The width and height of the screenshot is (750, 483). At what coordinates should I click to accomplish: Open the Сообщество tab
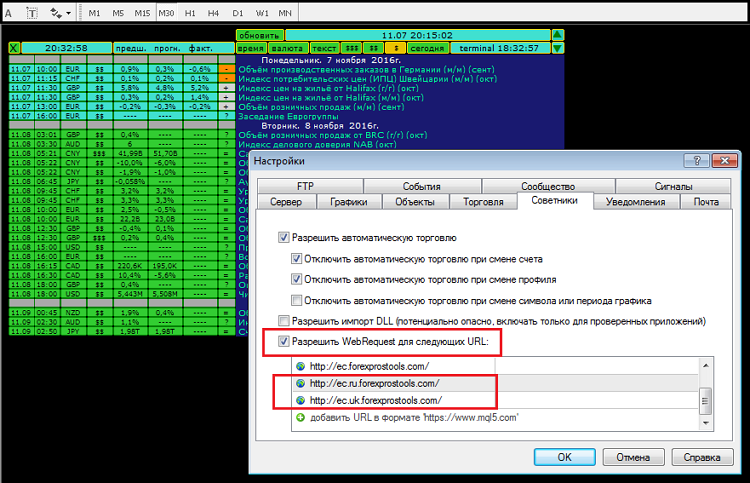click(548, 186)
